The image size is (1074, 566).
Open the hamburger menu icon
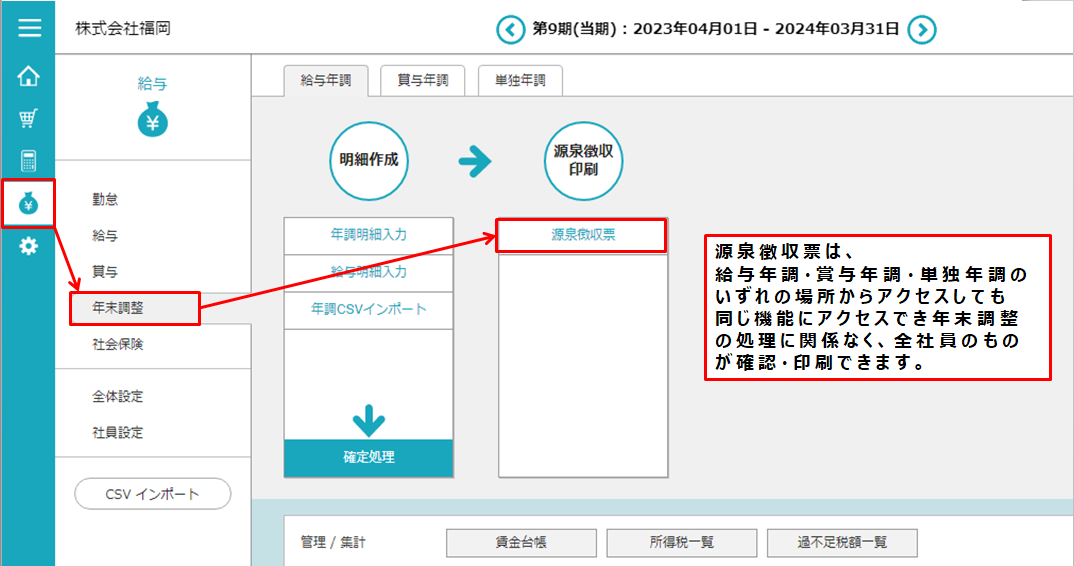(28, 28)
